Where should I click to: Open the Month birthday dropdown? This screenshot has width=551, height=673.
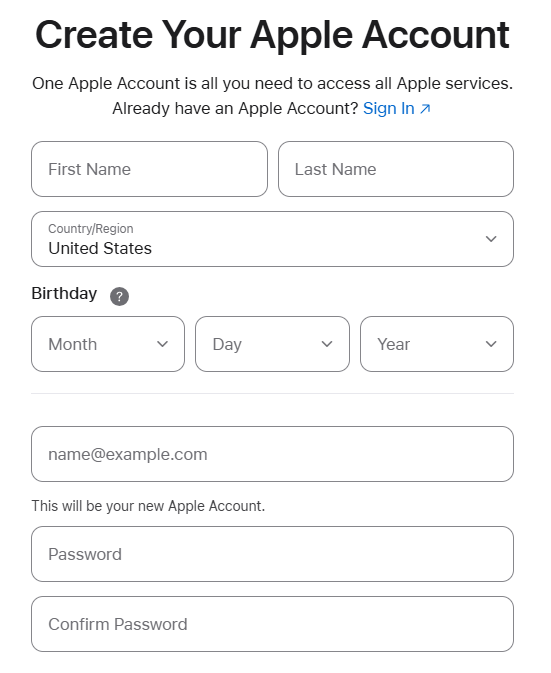[108, 344]
